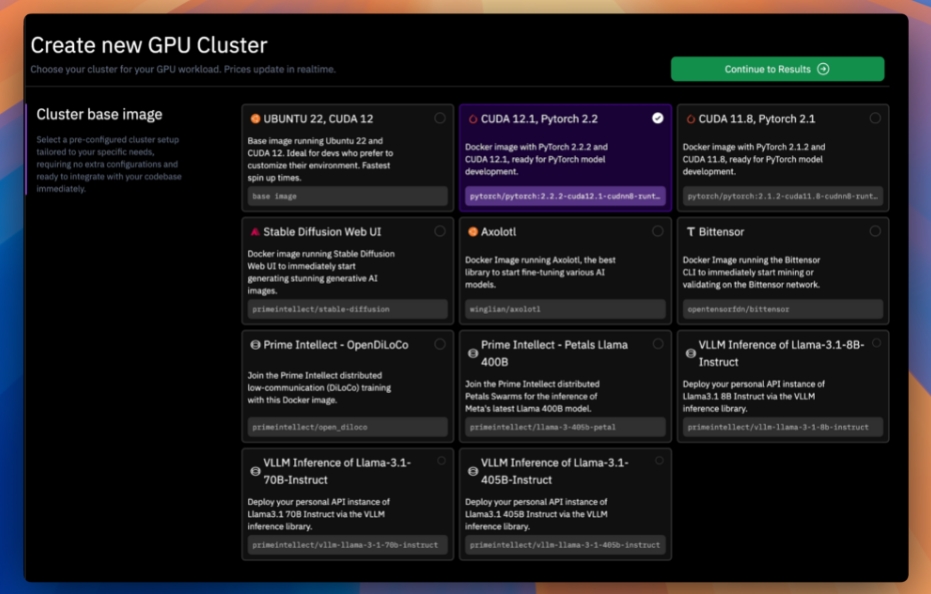Click the Bittensor card title
The height and width of the screenshot is (594, 931).
(x=721, y=232)
